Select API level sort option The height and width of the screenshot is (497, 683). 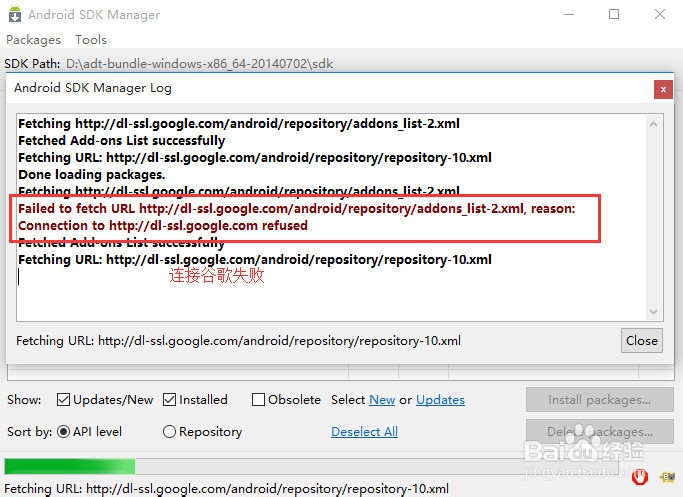tap(64, 432)
